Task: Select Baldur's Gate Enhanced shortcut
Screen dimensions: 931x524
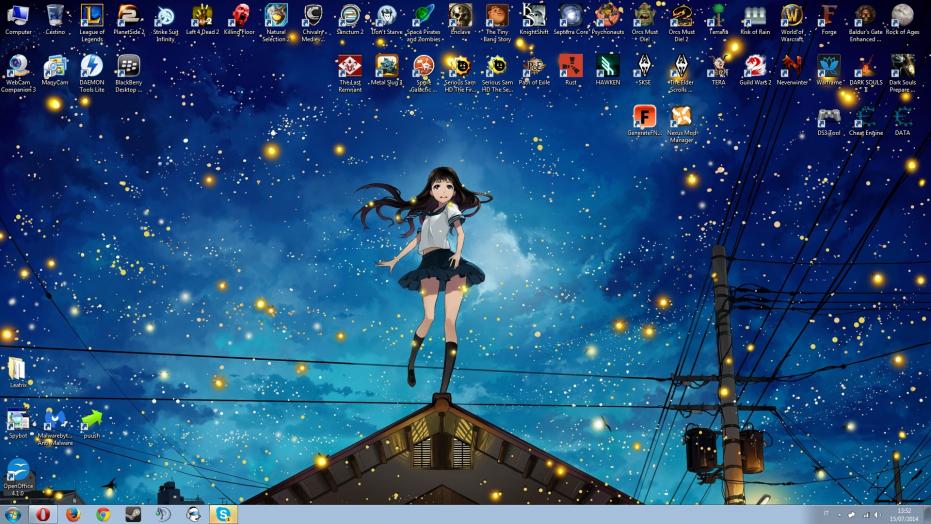Action: point(866,23)
